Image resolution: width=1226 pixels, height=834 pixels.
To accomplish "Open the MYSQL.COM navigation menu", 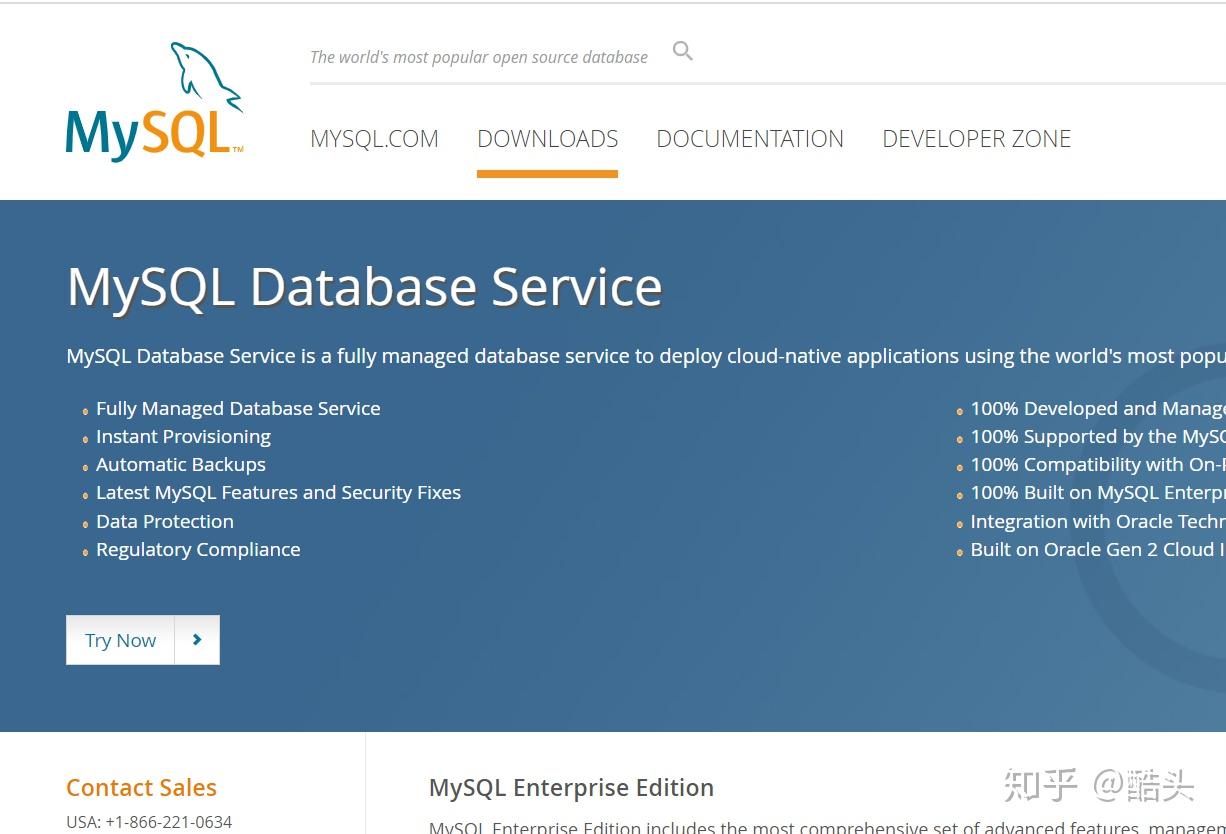I will click(x=374, y=139).
